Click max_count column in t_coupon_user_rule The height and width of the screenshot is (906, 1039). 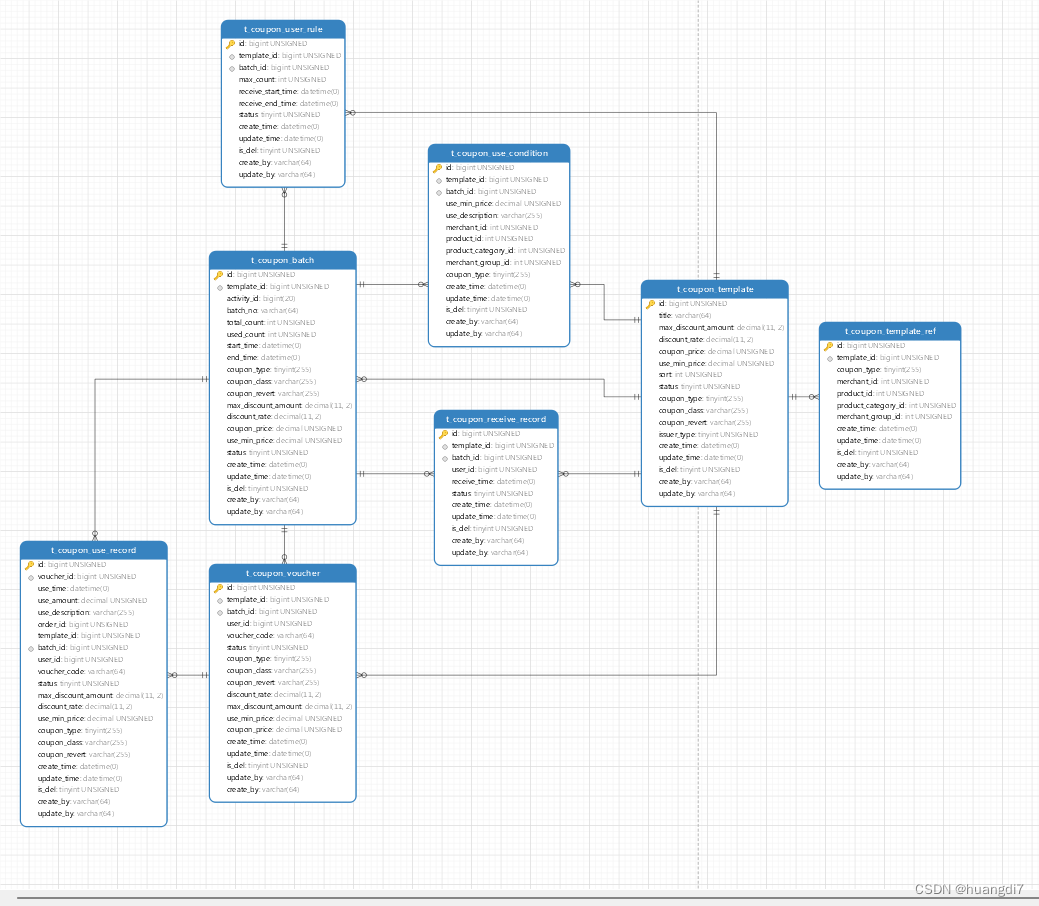pos(282,80)
